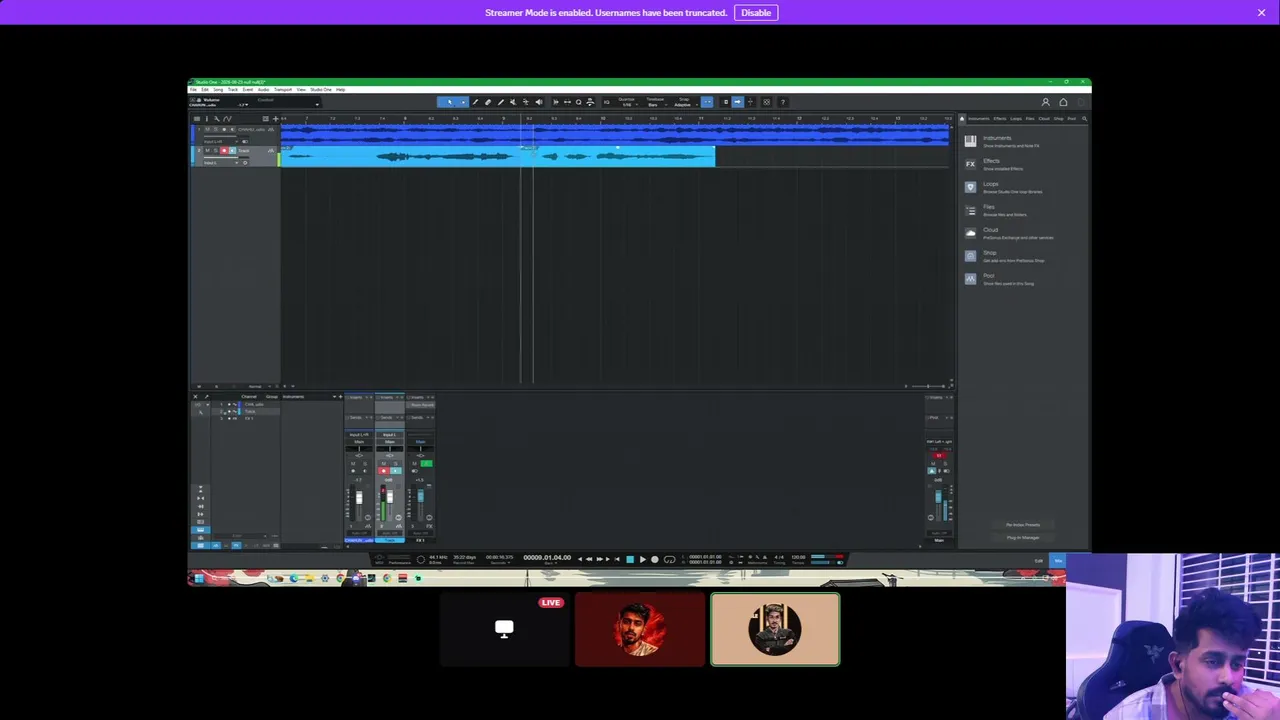The width and height of the screenshot is (1280, 720).
Task: Open the Timebase dropdown
Action: coord(655,102)
